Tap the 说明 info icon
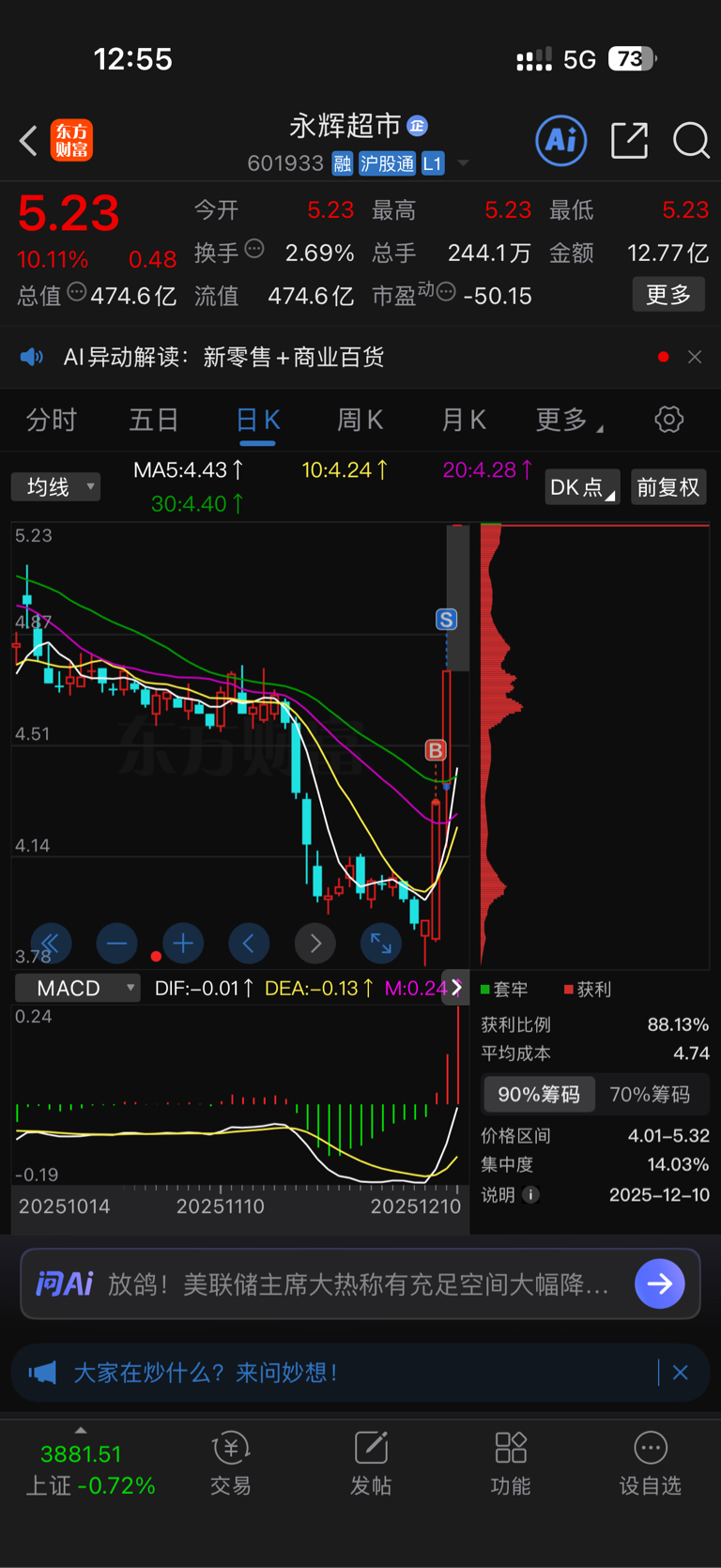The width and height of the screenshot is (721, 1568). pyautogui.click(x=530, y=1194)
